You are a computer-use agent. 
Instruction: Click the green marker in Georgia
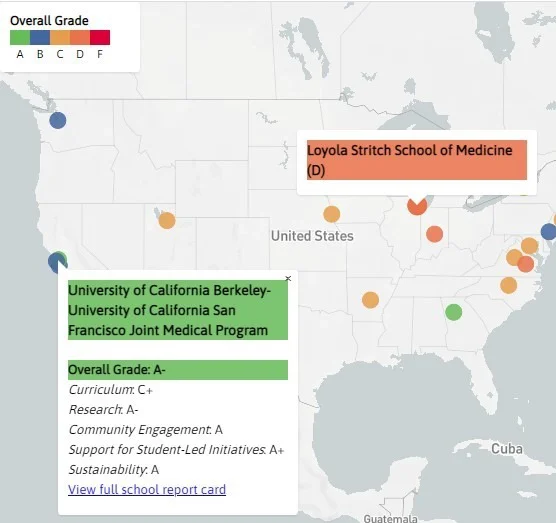click(454, 312)
